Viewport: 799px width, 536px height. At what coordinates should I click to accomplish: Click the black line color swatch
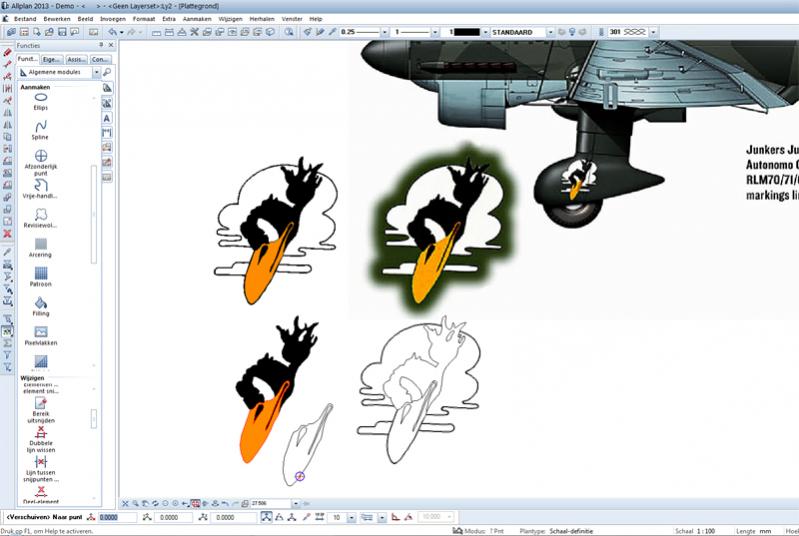[466, 32]
